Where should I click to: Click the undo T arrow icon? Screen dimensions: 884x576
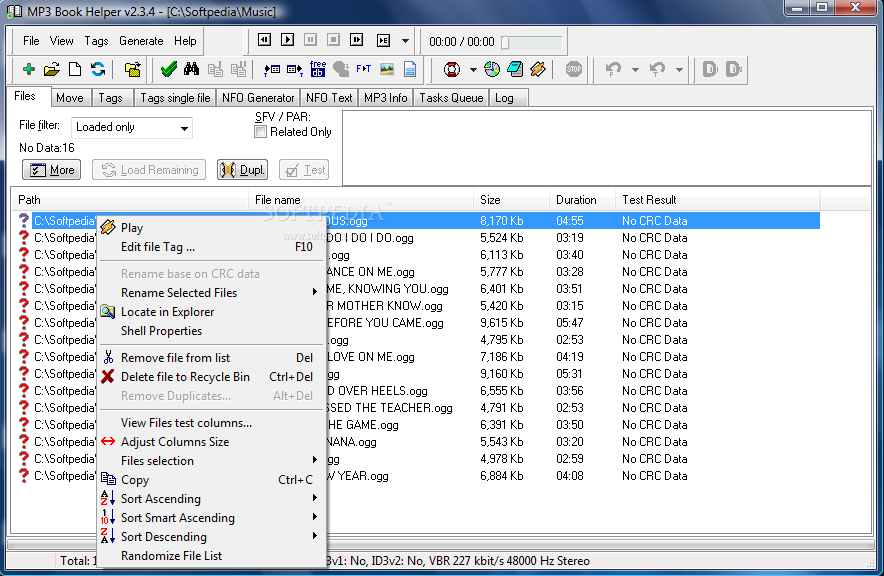click(657, 69)
